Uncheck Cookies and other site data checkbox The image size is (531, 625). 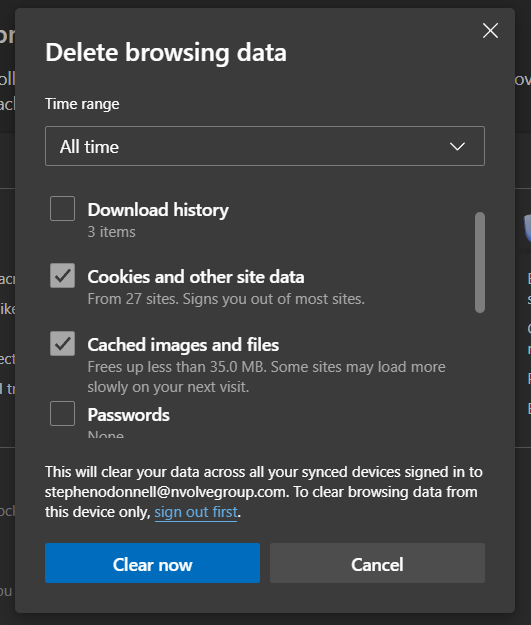click(63, 275)
